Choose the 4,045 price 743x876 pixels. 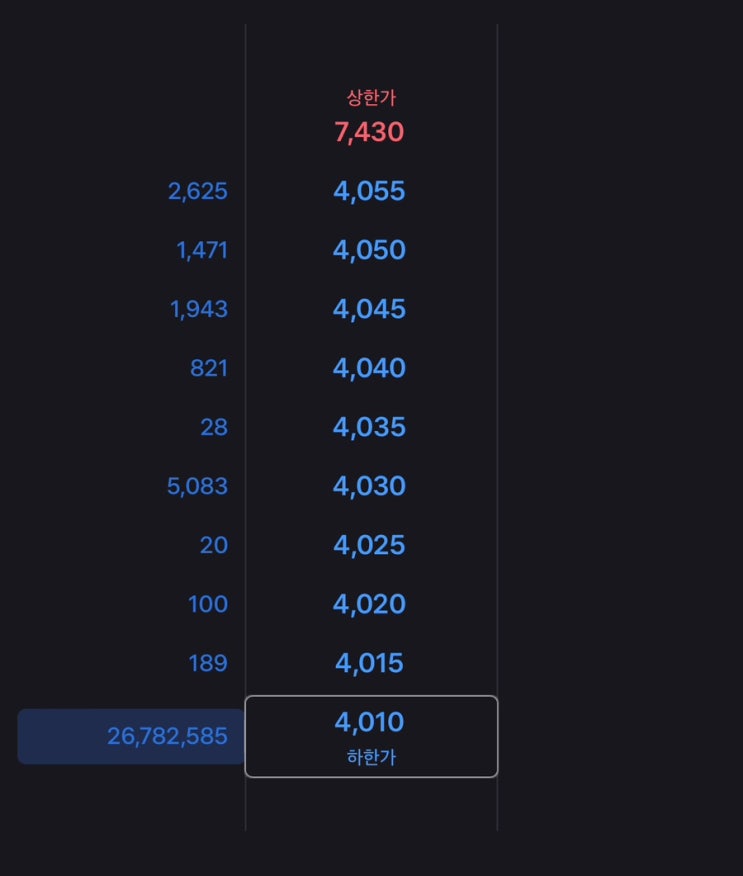(369, 309)
